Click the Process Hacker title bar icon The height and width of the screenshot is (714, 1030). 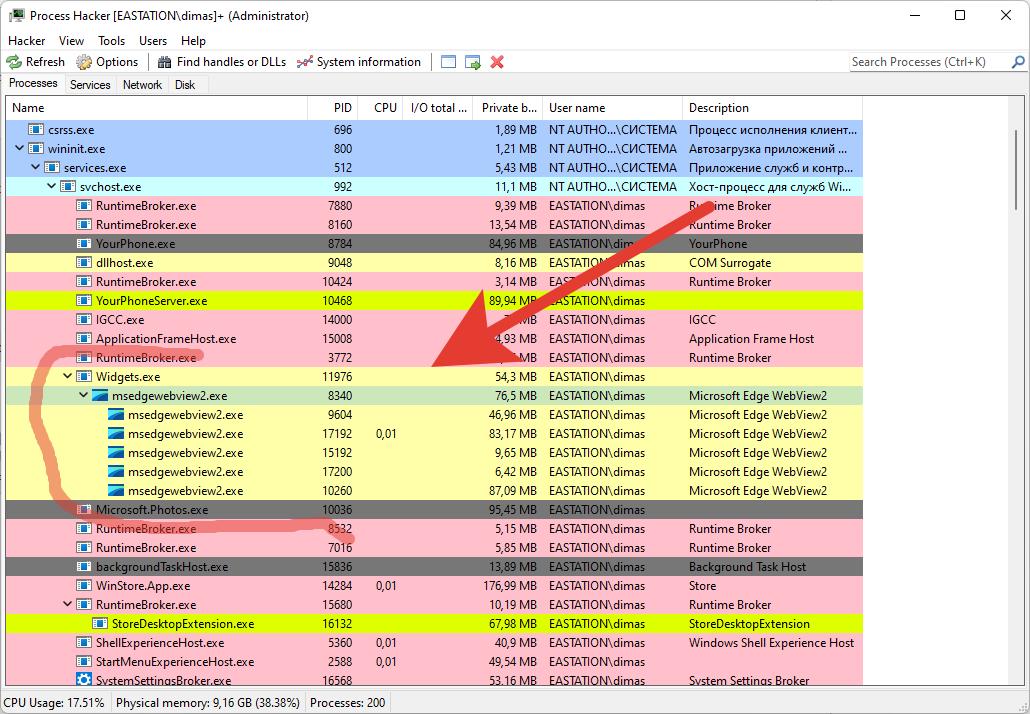(16, 15)
